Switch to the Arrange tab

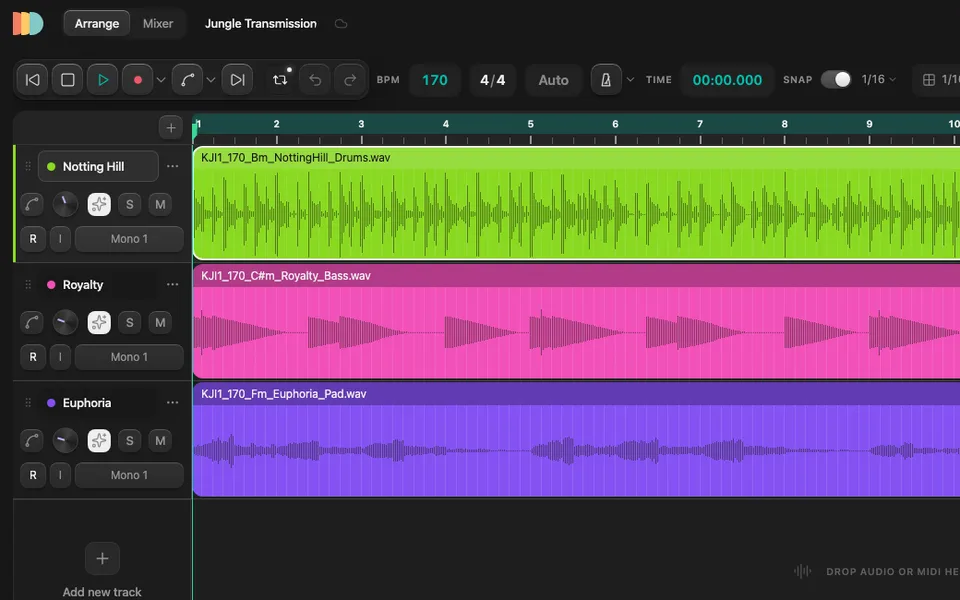(97, 23)
